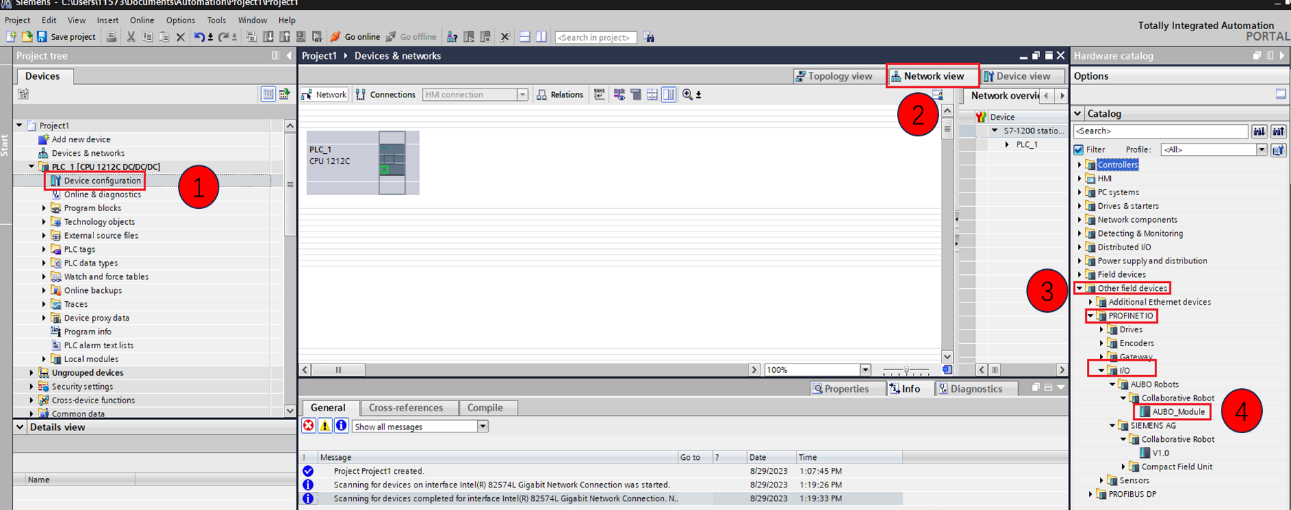
Task: Click the Cut scissors icon
Action: [131, 37]
